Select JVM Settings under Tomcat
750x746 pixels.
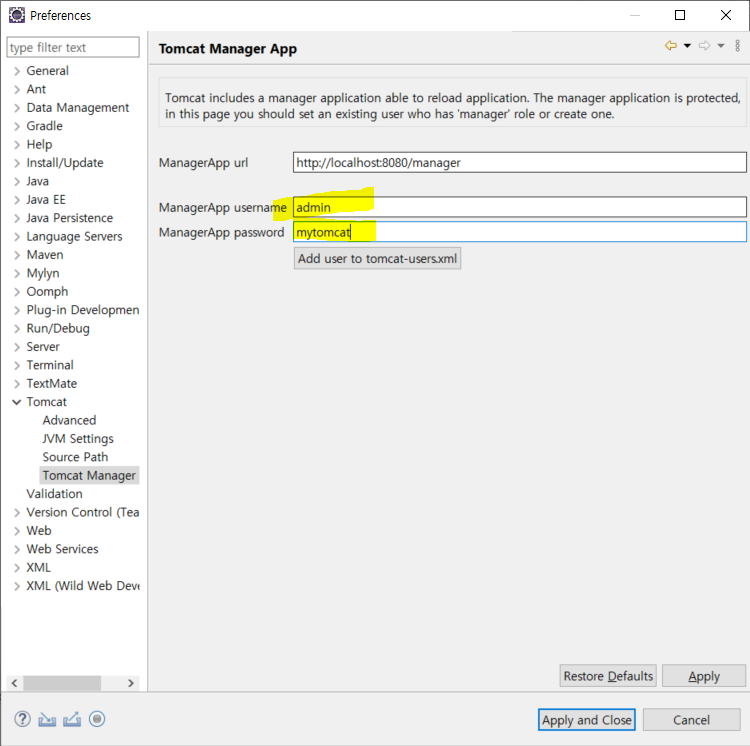tap(78, 439)
